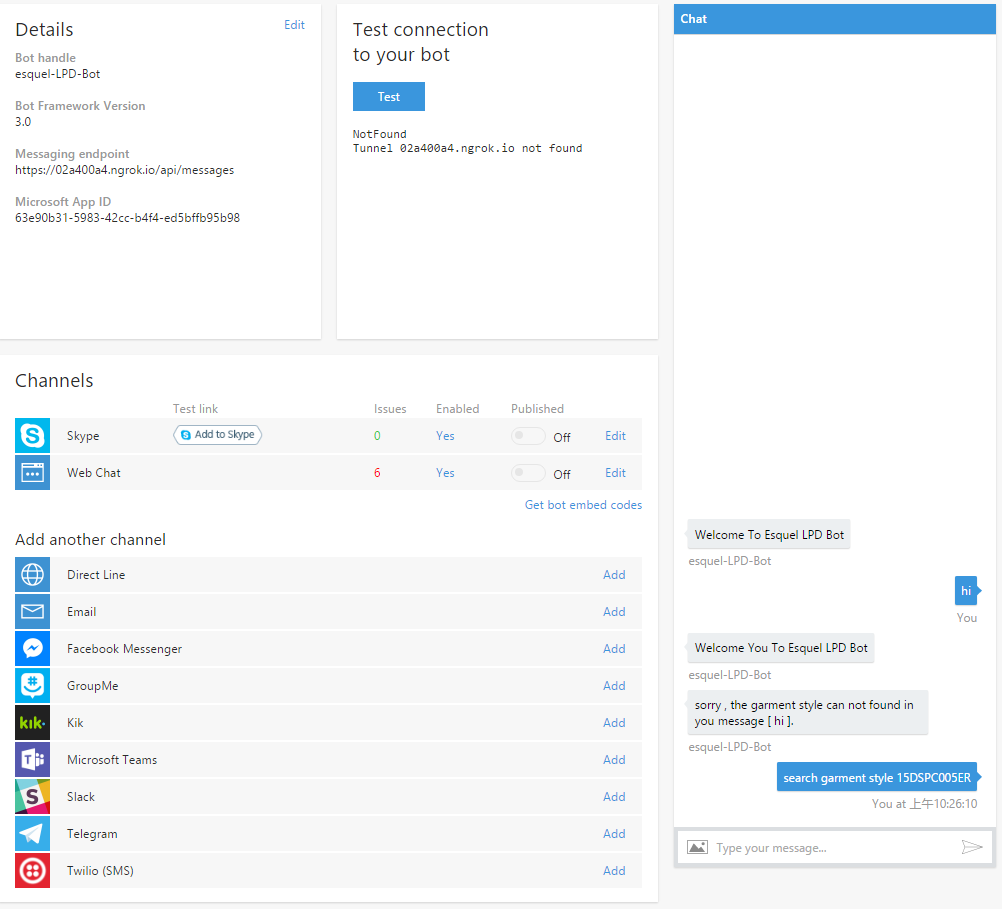Click the Web Chat channel icon

pos(33,472)
